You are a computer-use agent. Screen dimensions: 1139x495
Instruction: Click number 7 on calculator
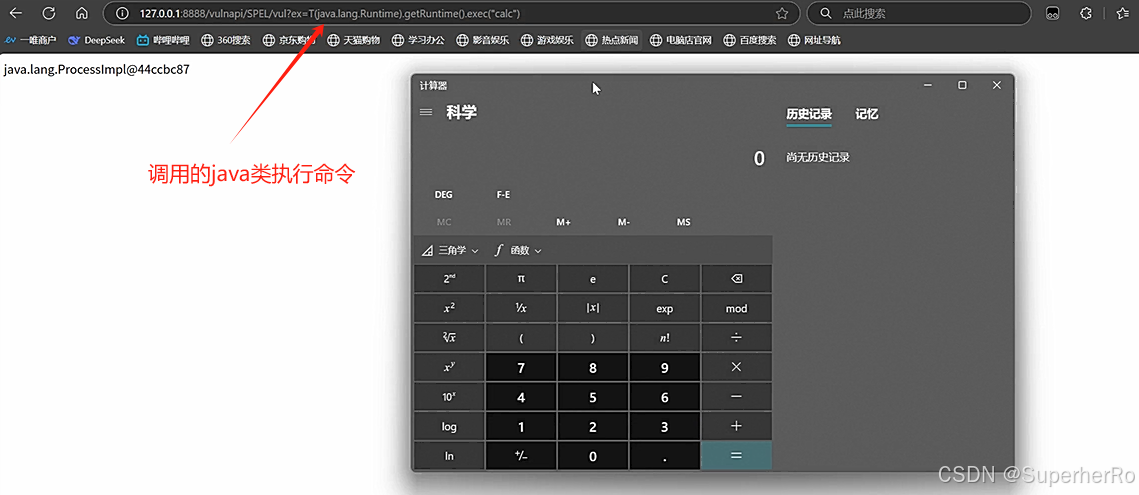click(x=521, y=368)
